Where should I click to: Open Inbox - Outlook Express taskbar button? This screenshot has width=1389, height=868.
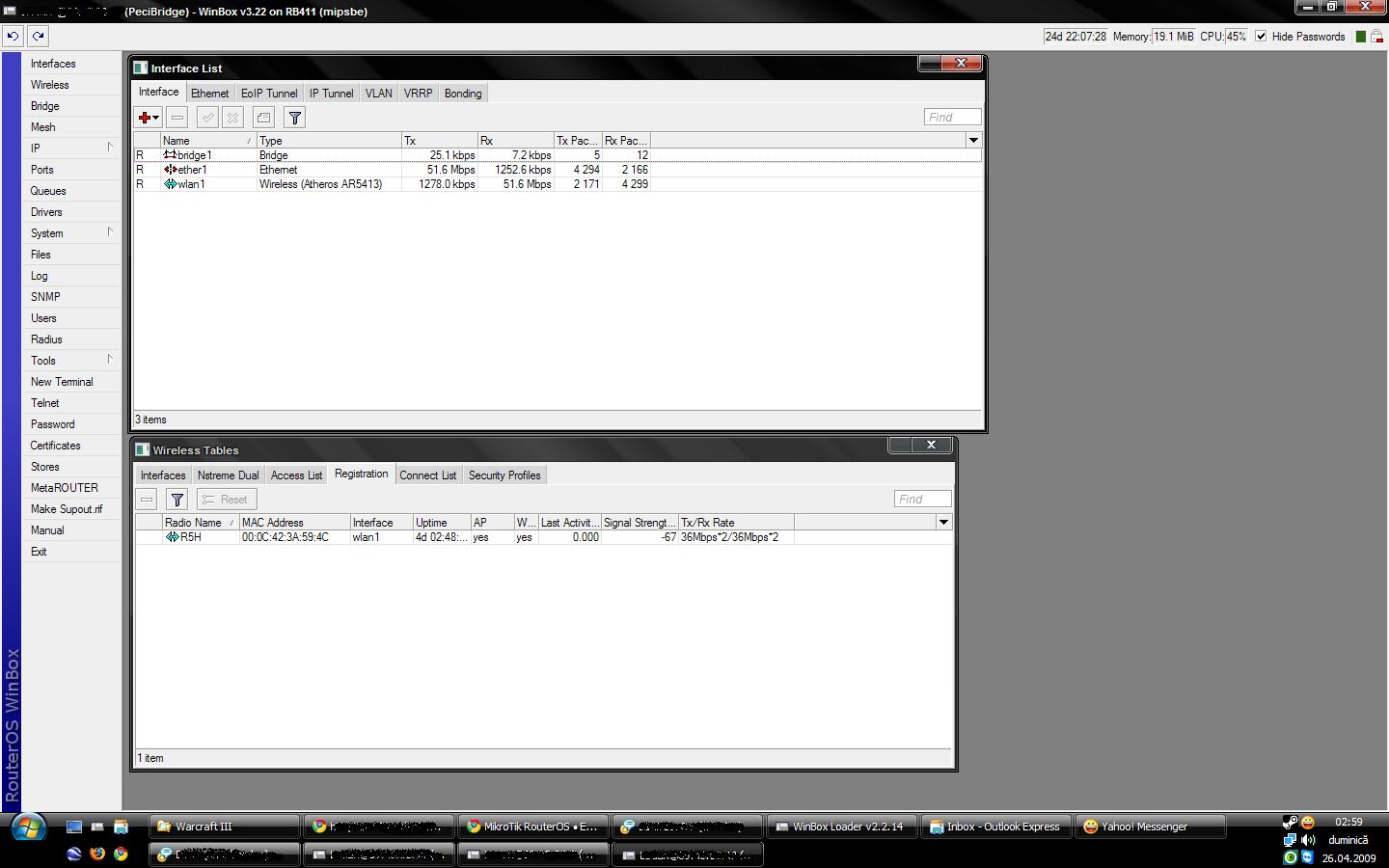(996, 827)
